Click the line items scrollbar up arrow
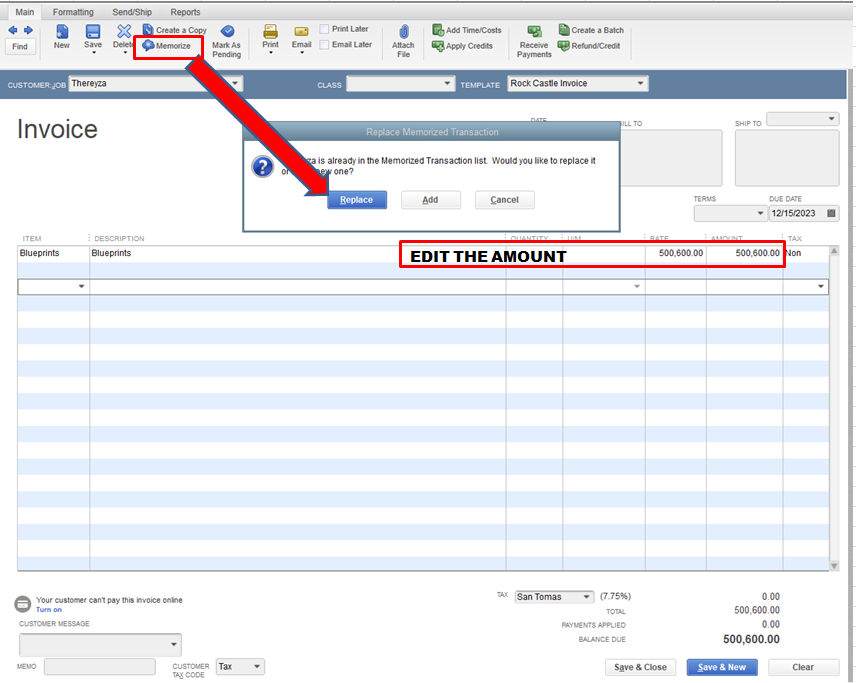The height and width of the screenshot is (683, 856). [834, 251]
